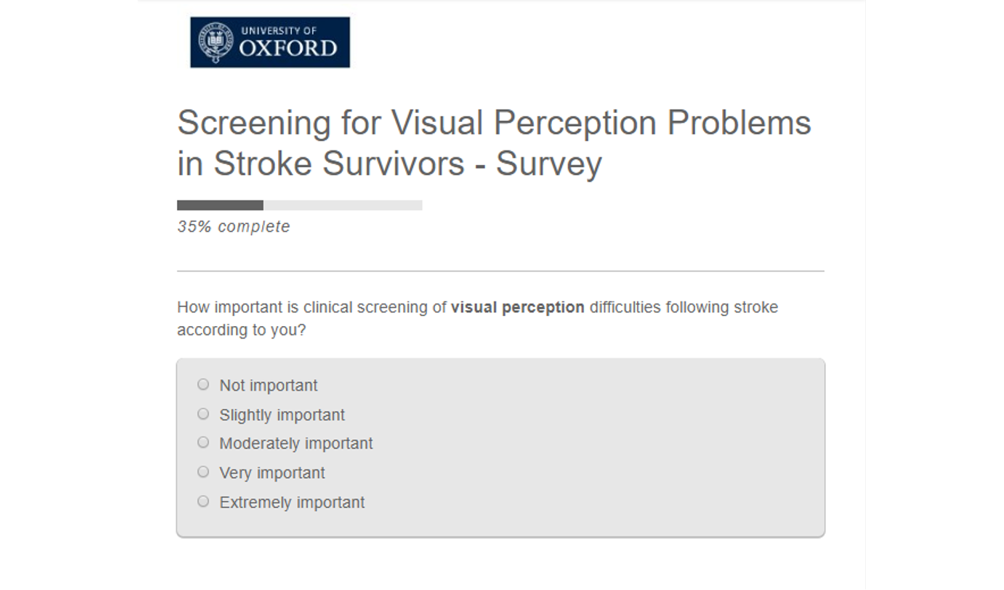1004x590 pixels.
Task: Click the horizontal divider below progress
Action: tap(500, 271)
